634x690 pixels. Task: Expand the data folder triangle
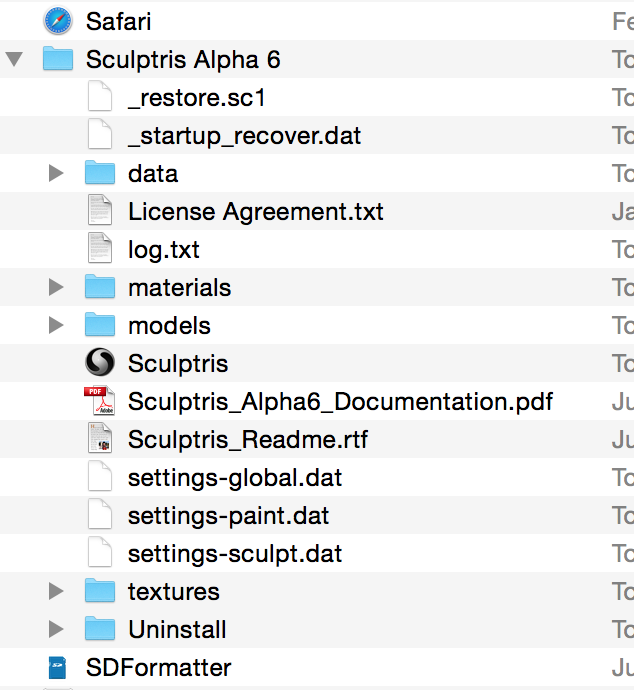point(56,173)
